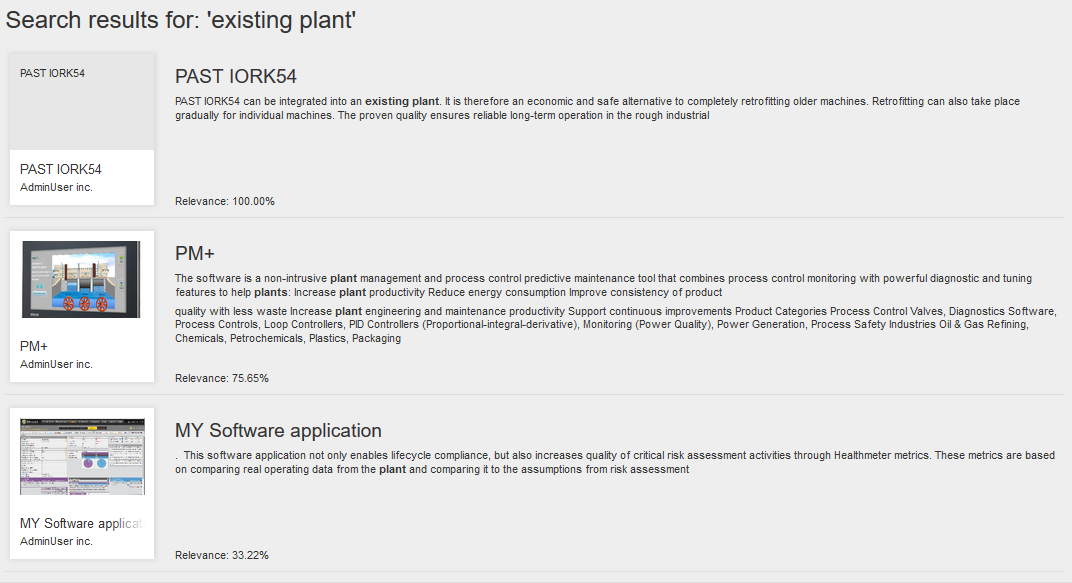Click MY Software application screenshot thumbnail
This screenshot has width=1072, height=583.
(82, 457)
